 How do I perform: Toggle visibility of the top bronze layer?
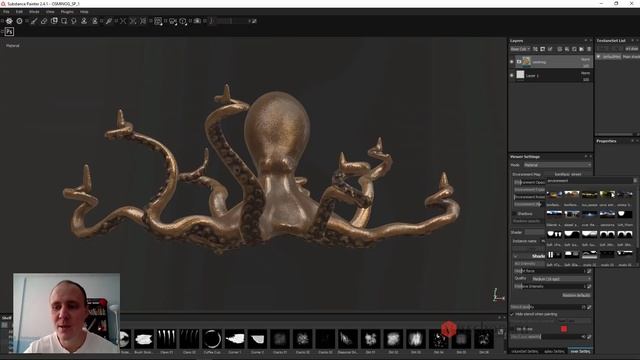pos(512,62)
